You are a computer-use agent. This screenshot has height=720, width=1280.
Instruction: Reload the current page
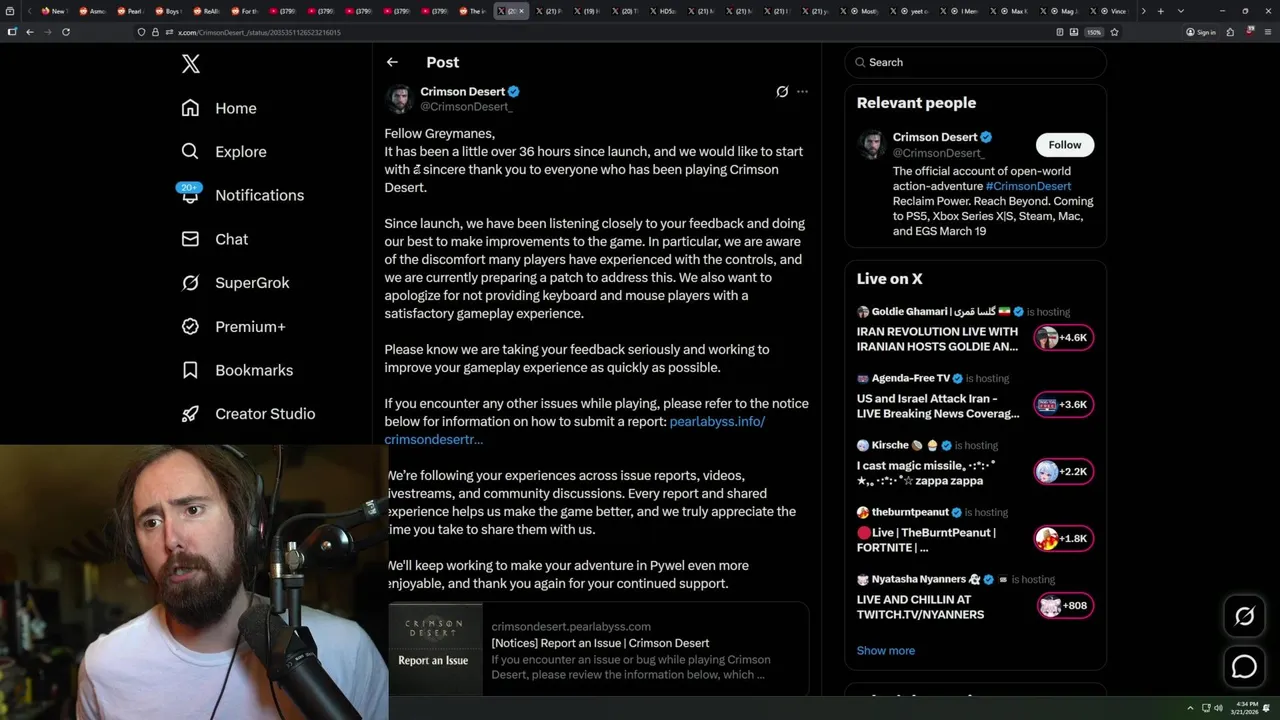click(66, 32)
